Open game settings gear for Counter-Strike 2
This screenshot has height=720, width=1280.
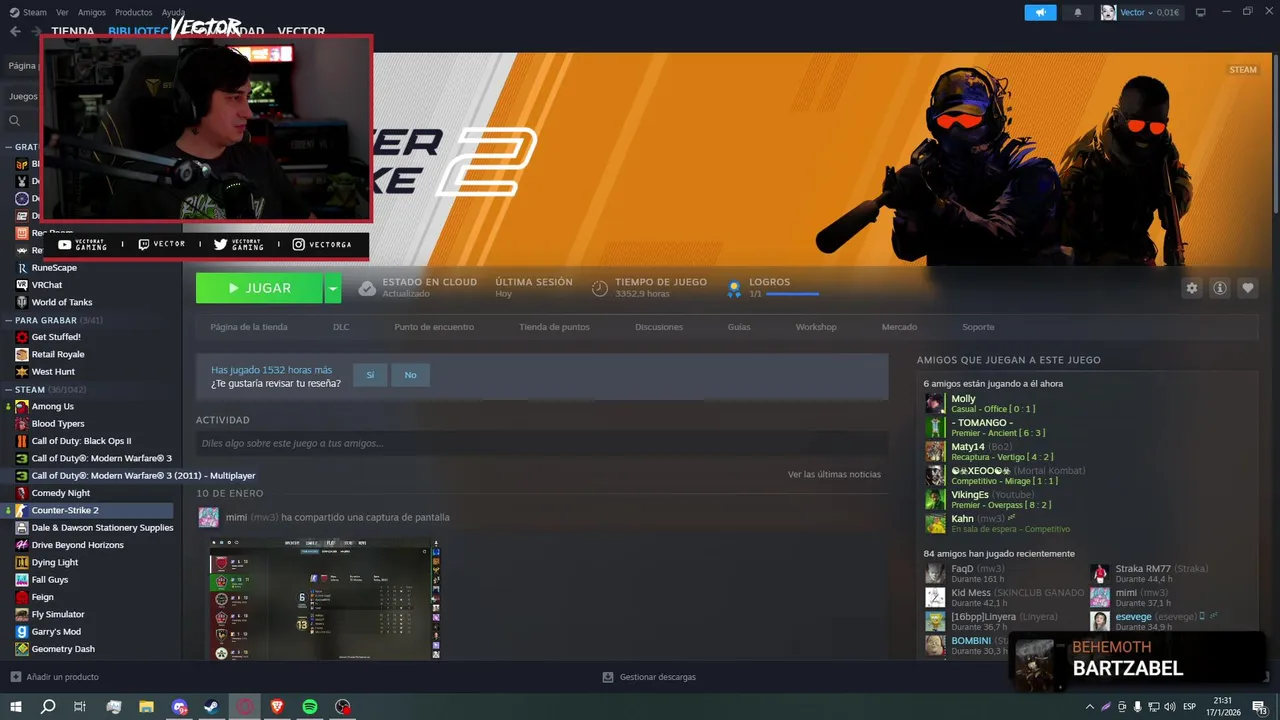1191,288
